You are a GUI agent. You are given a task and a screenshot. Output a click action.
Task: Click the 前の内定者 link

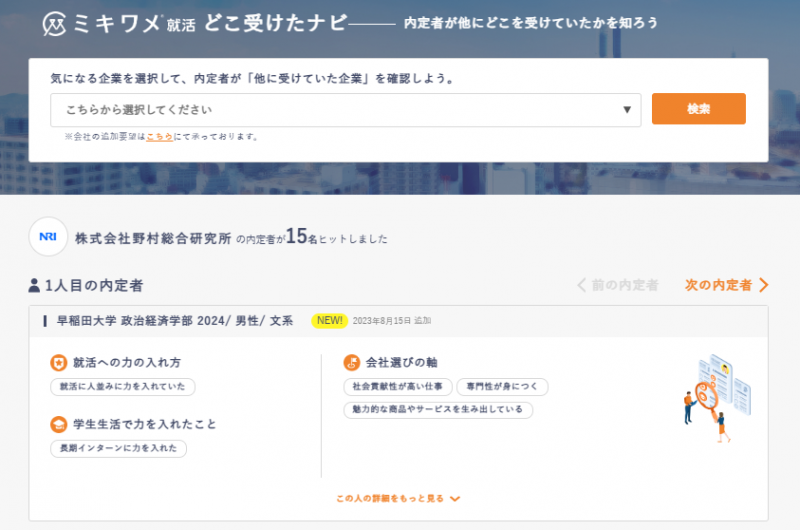coord(617,285)
